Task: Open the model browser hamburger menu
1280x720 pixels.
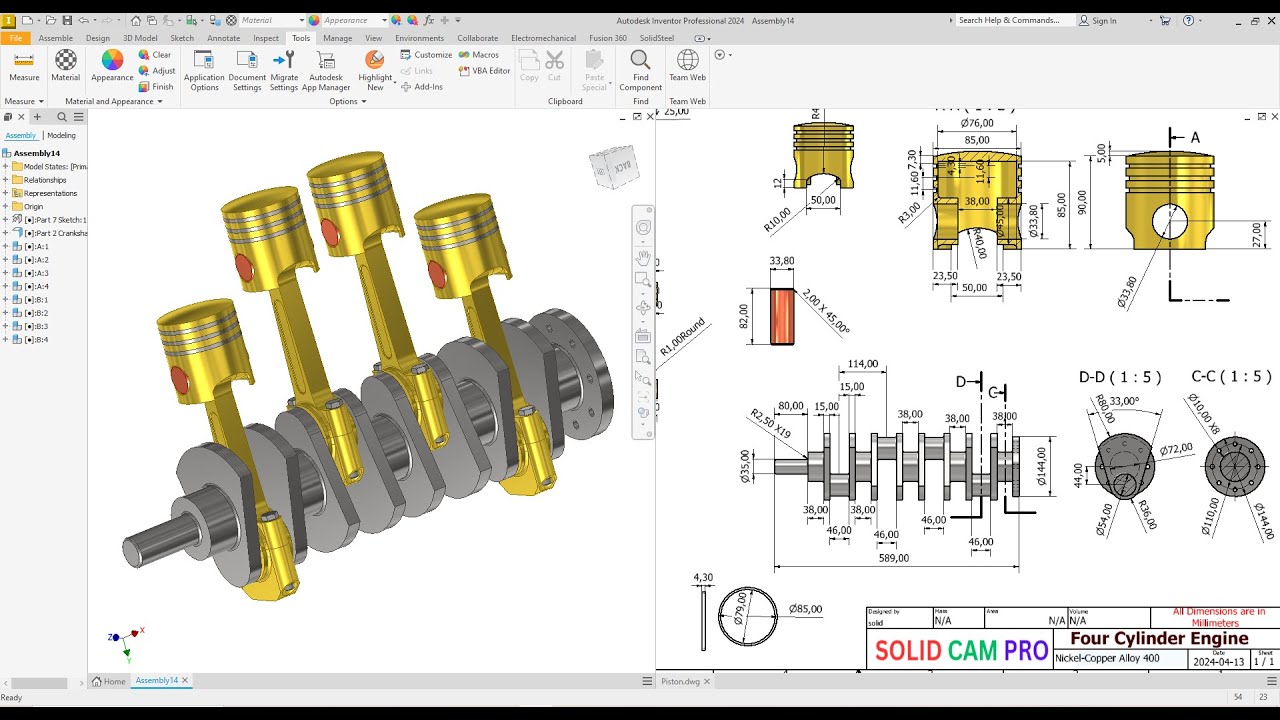Action: tap(79, 117)
